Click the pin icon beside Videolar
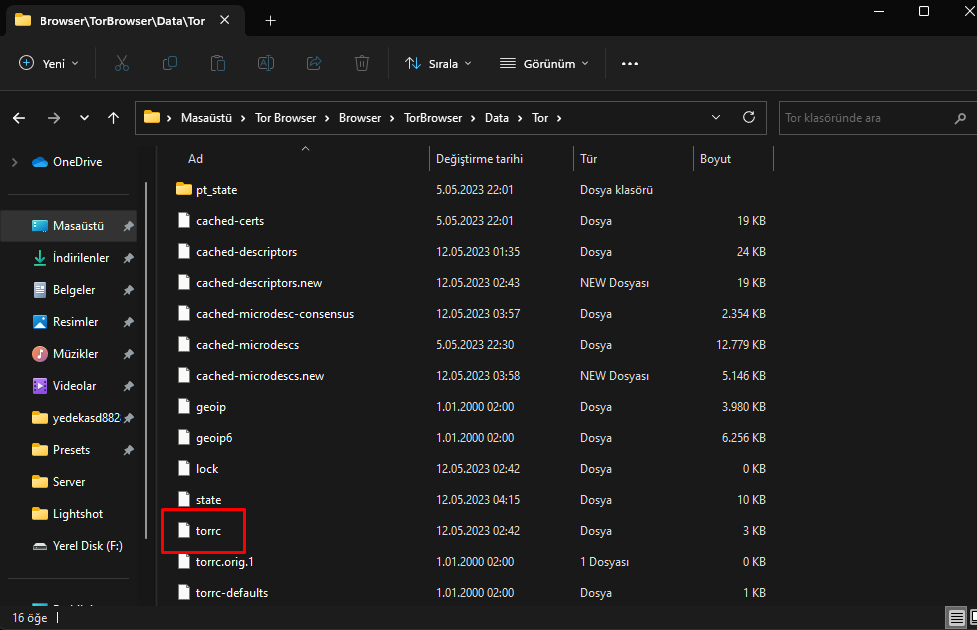The image size is (977, 630). (128, 386)
